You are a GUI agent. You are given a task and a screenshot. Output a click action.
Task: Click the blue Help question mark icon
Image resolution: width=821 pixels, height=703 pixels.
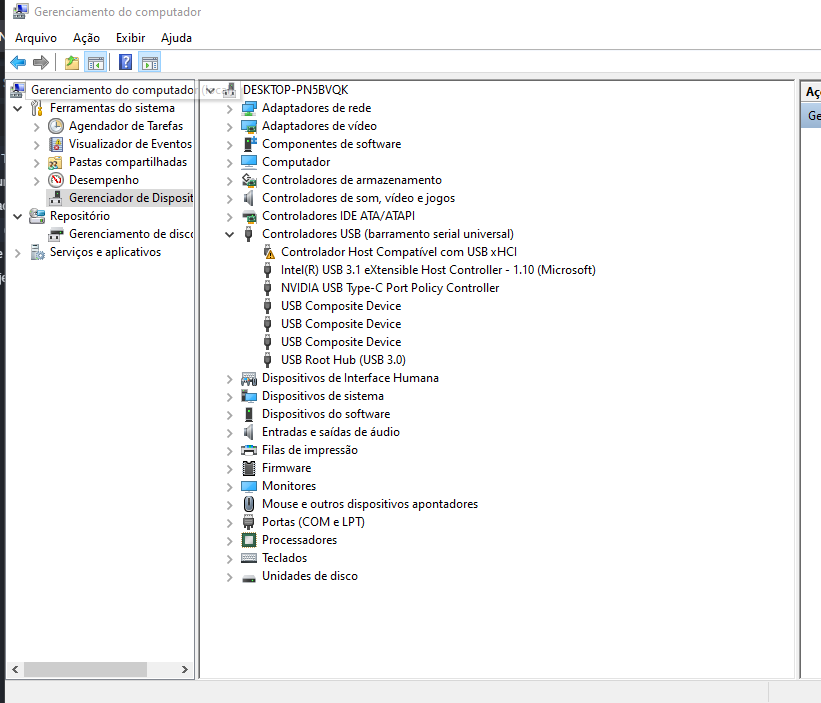[x=126, y=63]
